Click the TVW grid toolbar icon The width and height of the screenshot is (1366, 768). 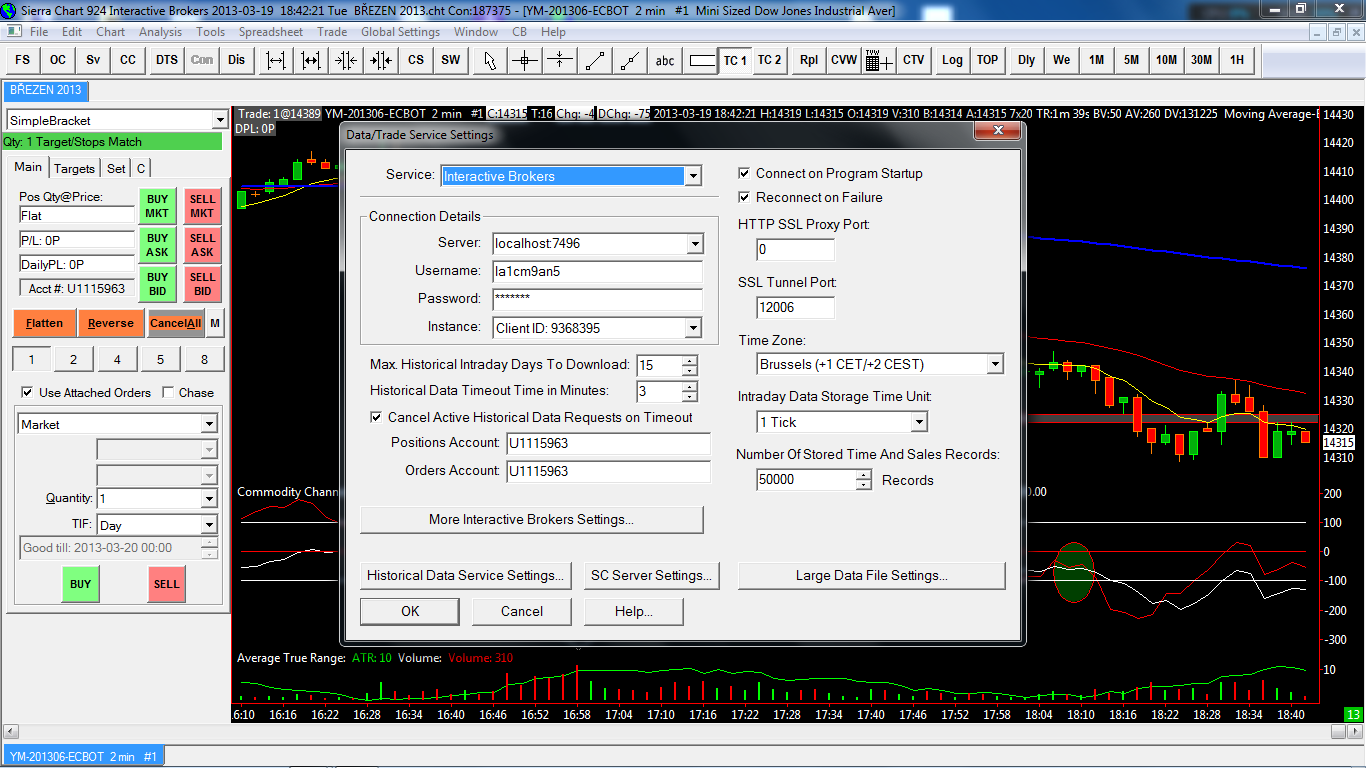click(878, 60)
